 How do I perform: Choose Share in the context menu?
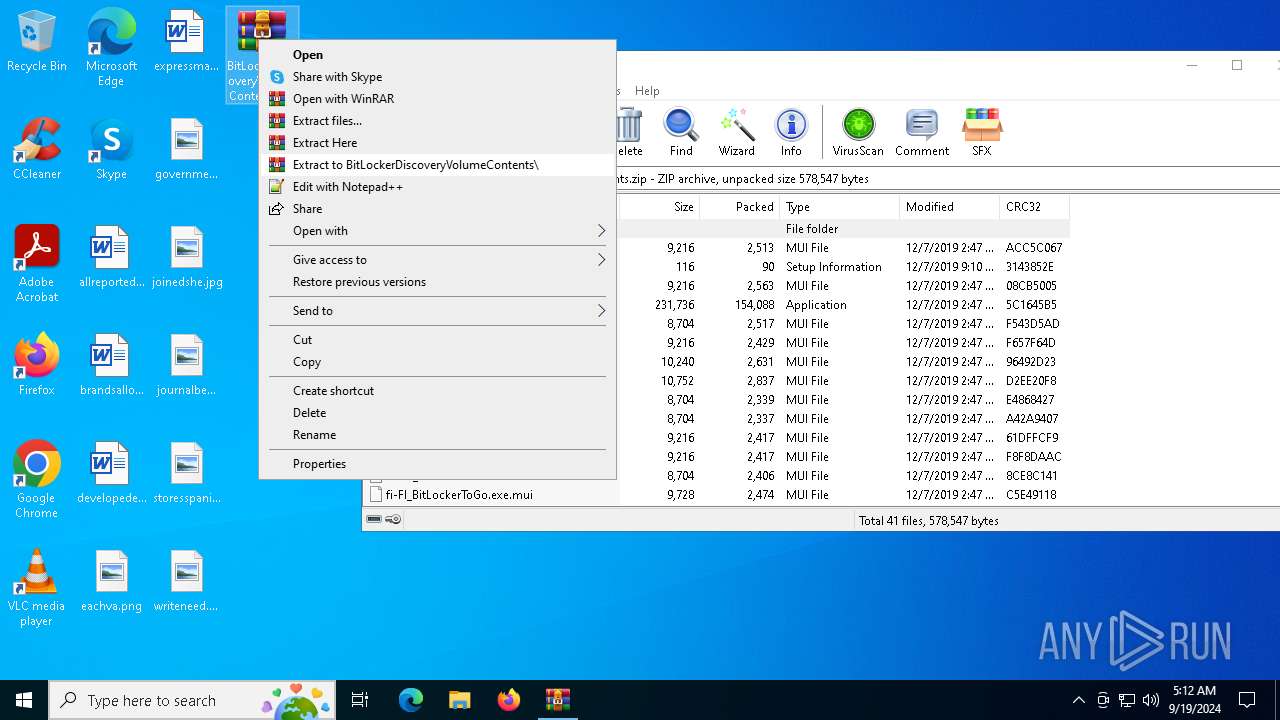437,209
